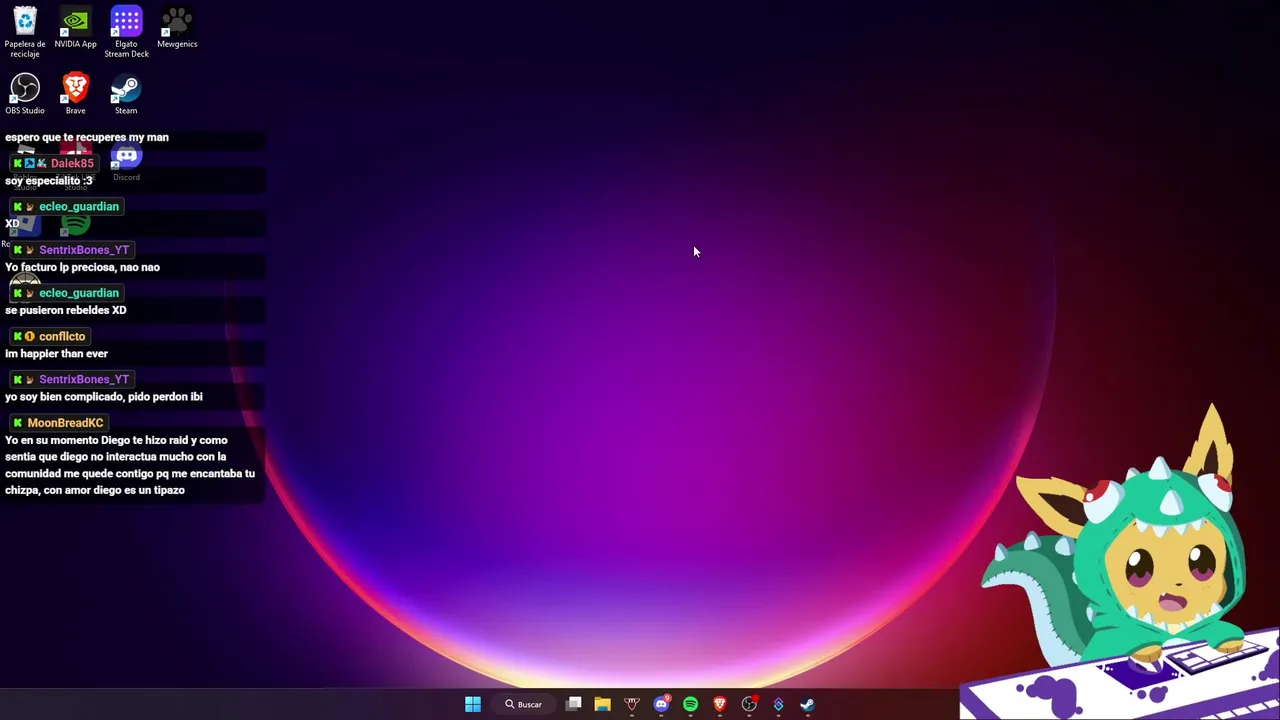The image size is (1280, 720).
Task: Open Task View from the taskbar
Action: click(x=573, y=704)
